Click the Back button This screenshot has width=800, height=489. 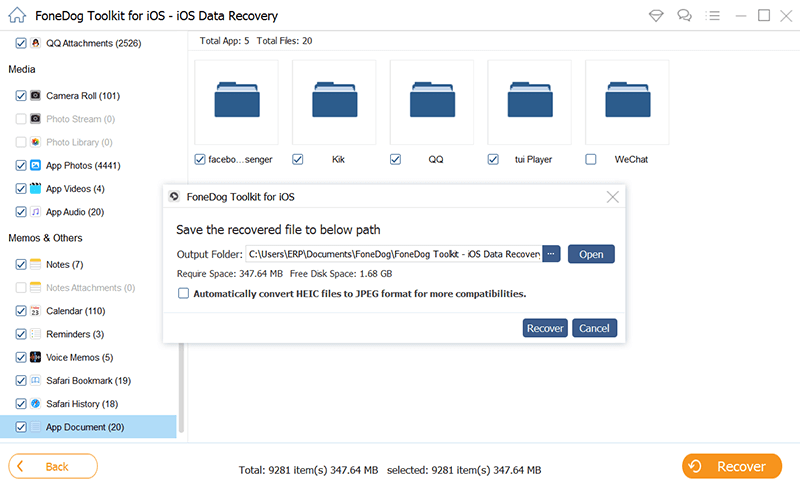tap(53, 466)
